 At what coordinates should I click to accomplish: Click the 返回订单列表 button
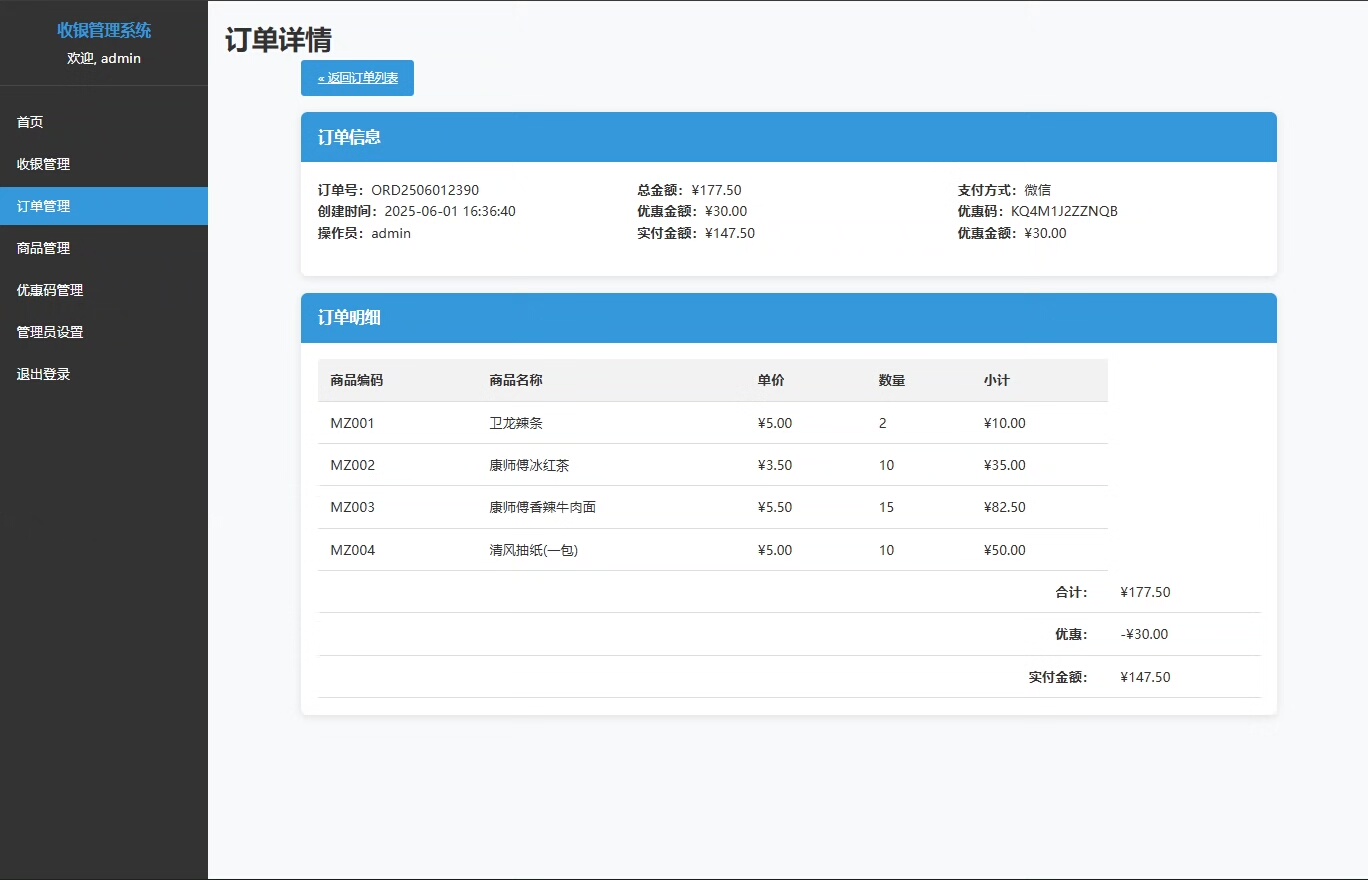[357, 78]
